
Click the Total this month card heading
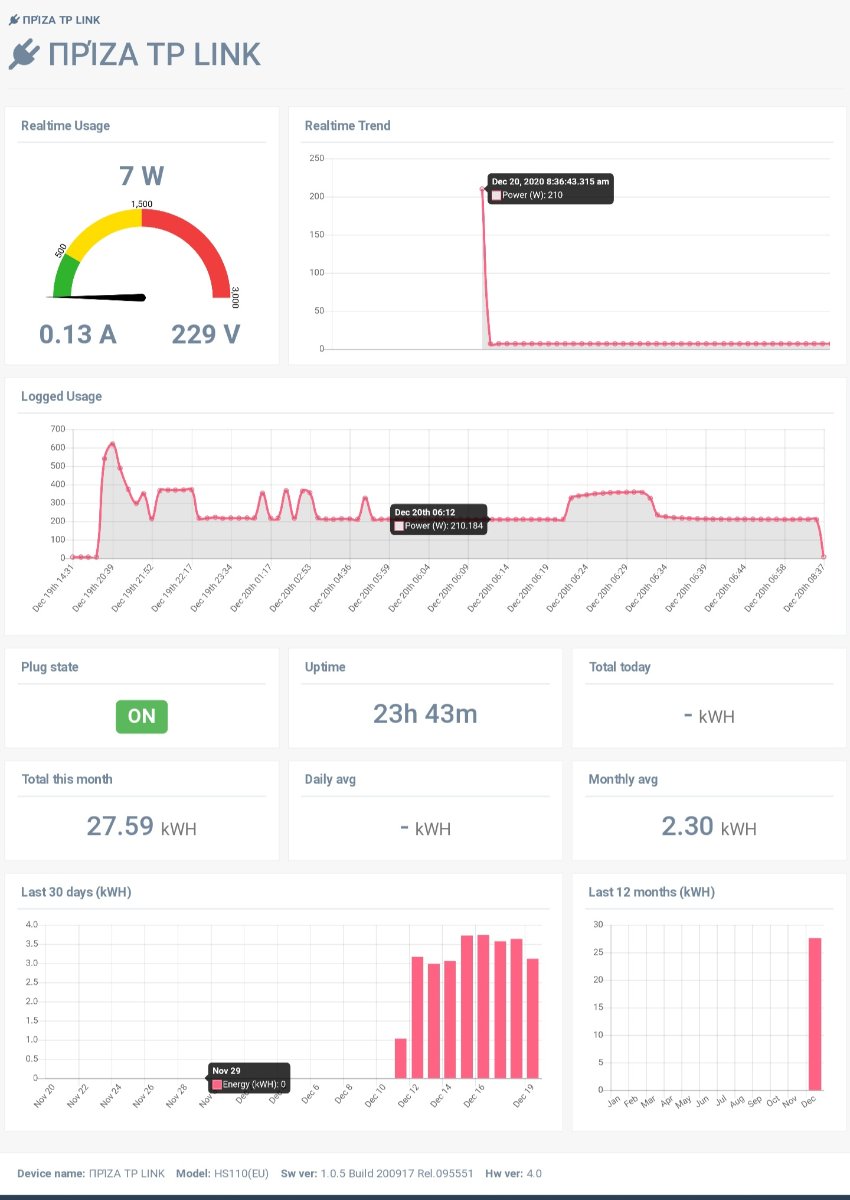coord(67,779)
